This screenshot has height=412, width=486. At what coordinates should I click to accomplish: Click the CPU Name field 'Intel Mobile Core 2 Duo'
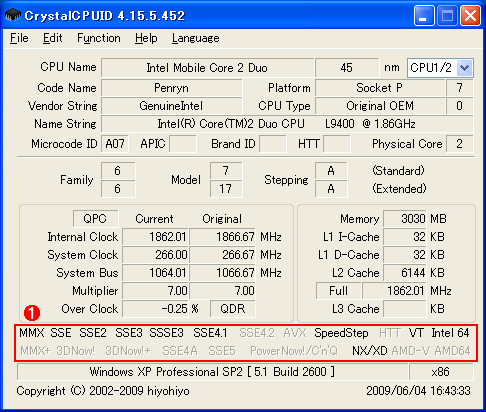coord(207,68)
